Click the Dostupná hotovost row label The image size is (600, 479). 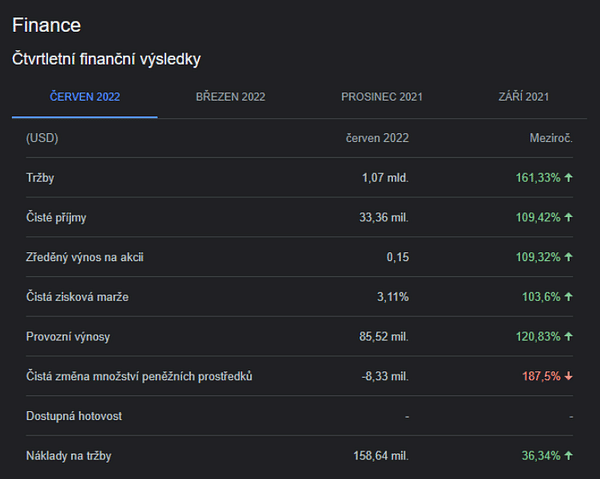click(x=74, y=416)
